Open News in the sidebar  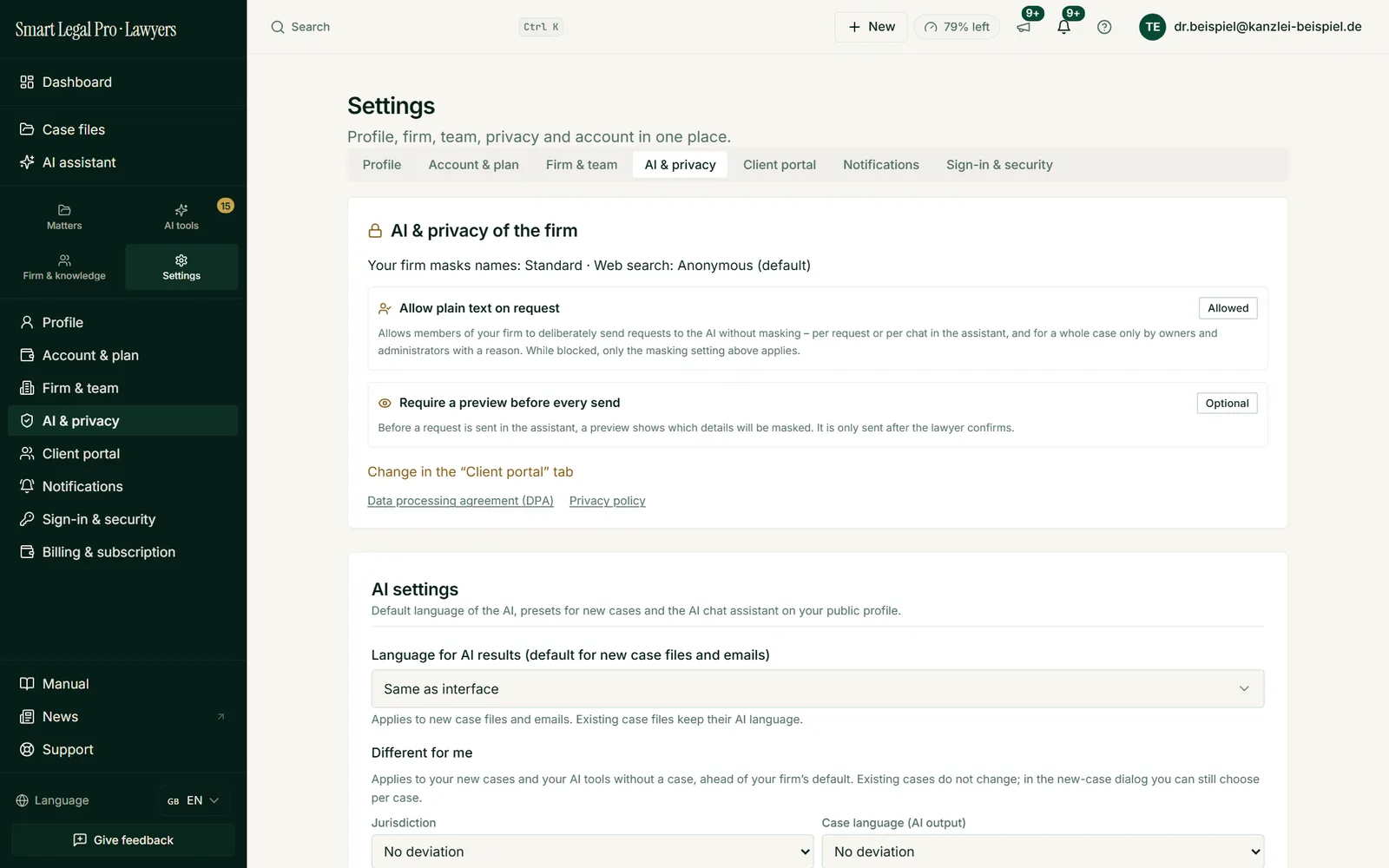[x=123, y=717]
